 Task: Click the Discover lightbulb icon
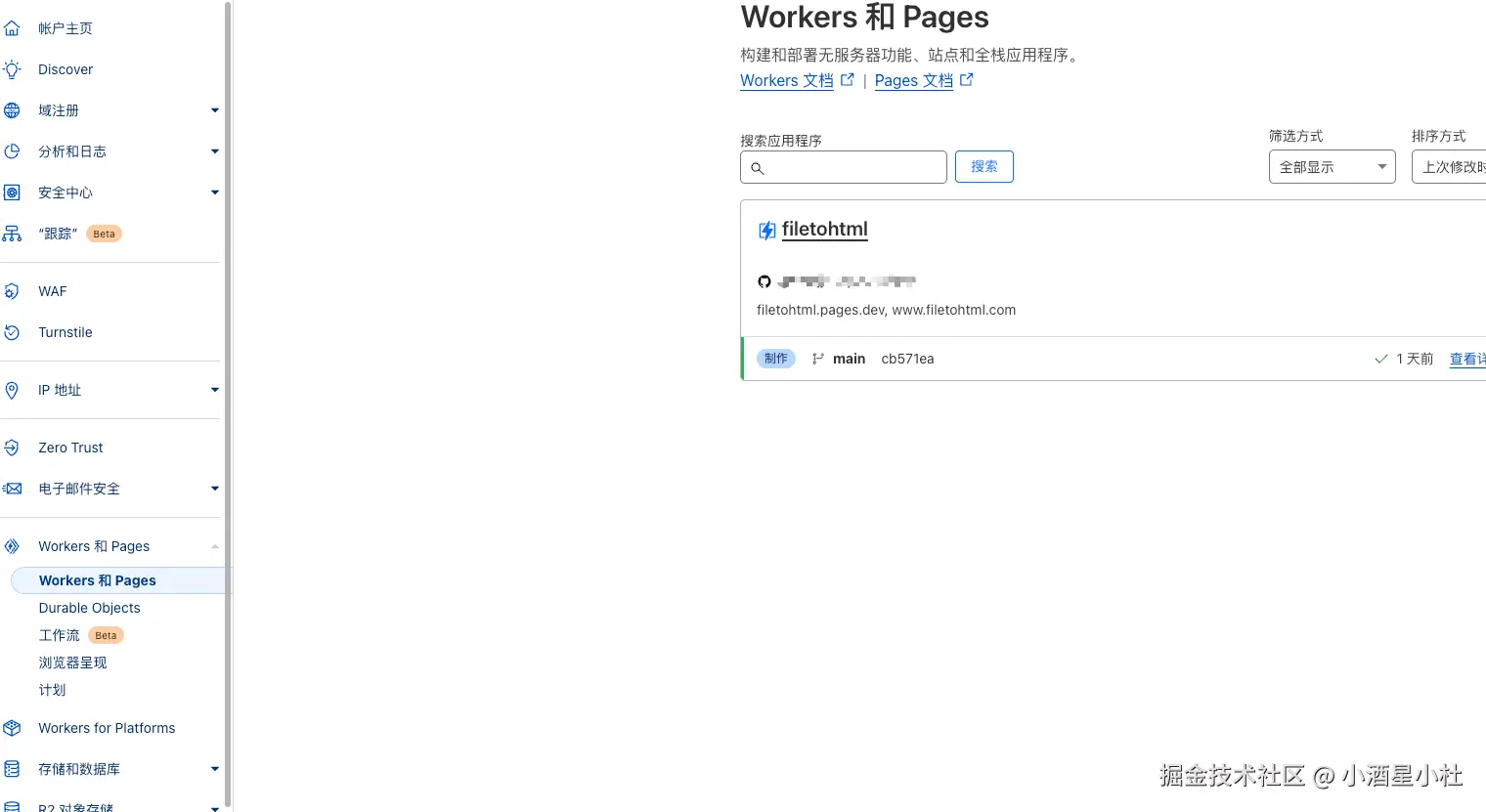click(12, 69)
